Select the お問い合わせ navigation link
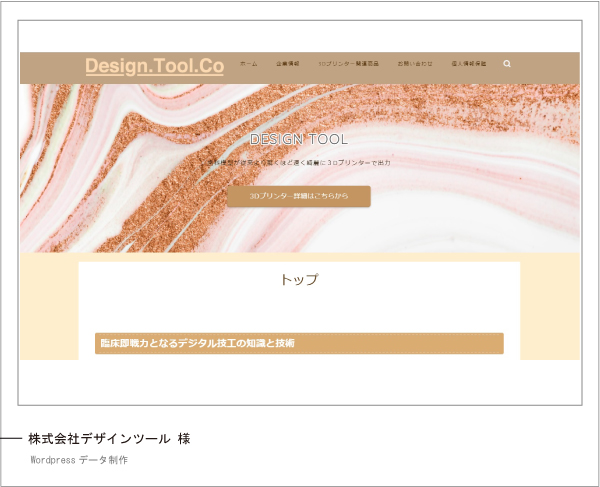The width and height of the screenshot is (600, 487). tap(415, 64)
